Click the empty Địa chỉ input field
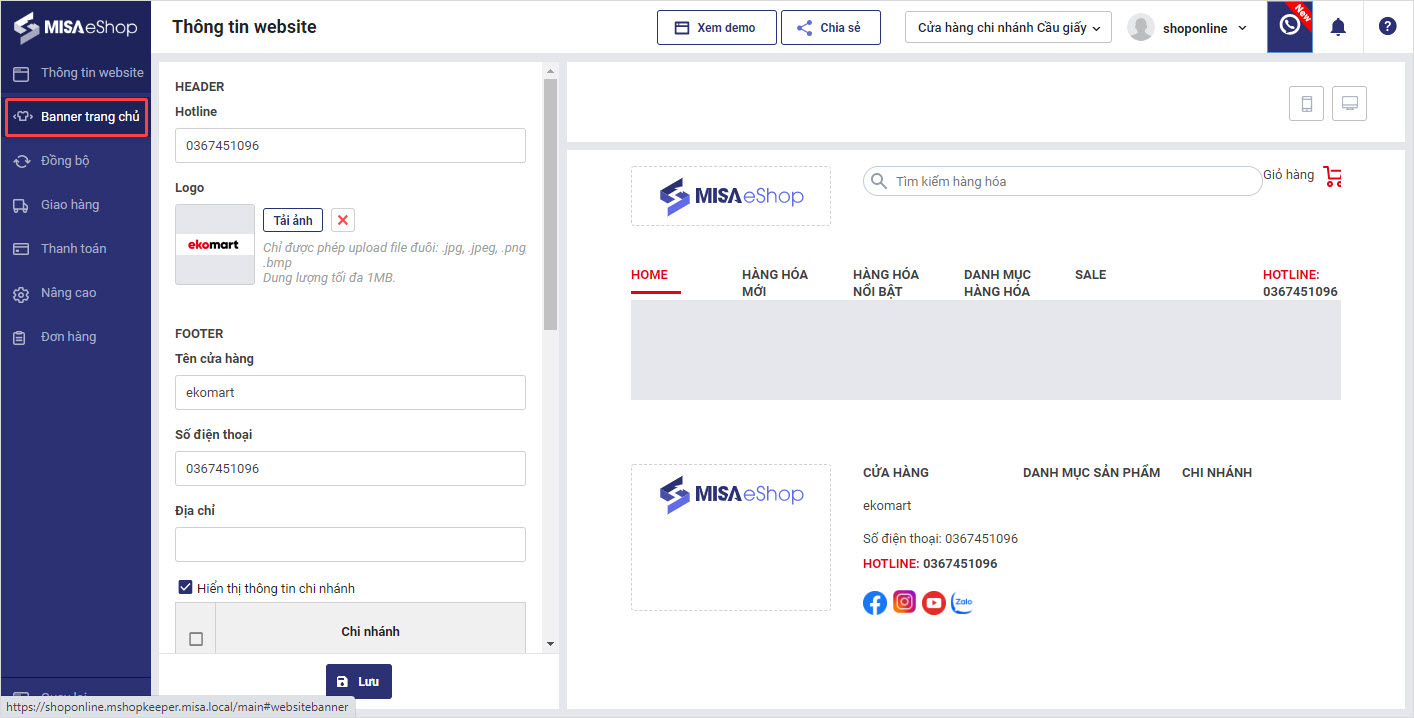Viewport: 1414px width, 718px height. [x=350, y=544]
